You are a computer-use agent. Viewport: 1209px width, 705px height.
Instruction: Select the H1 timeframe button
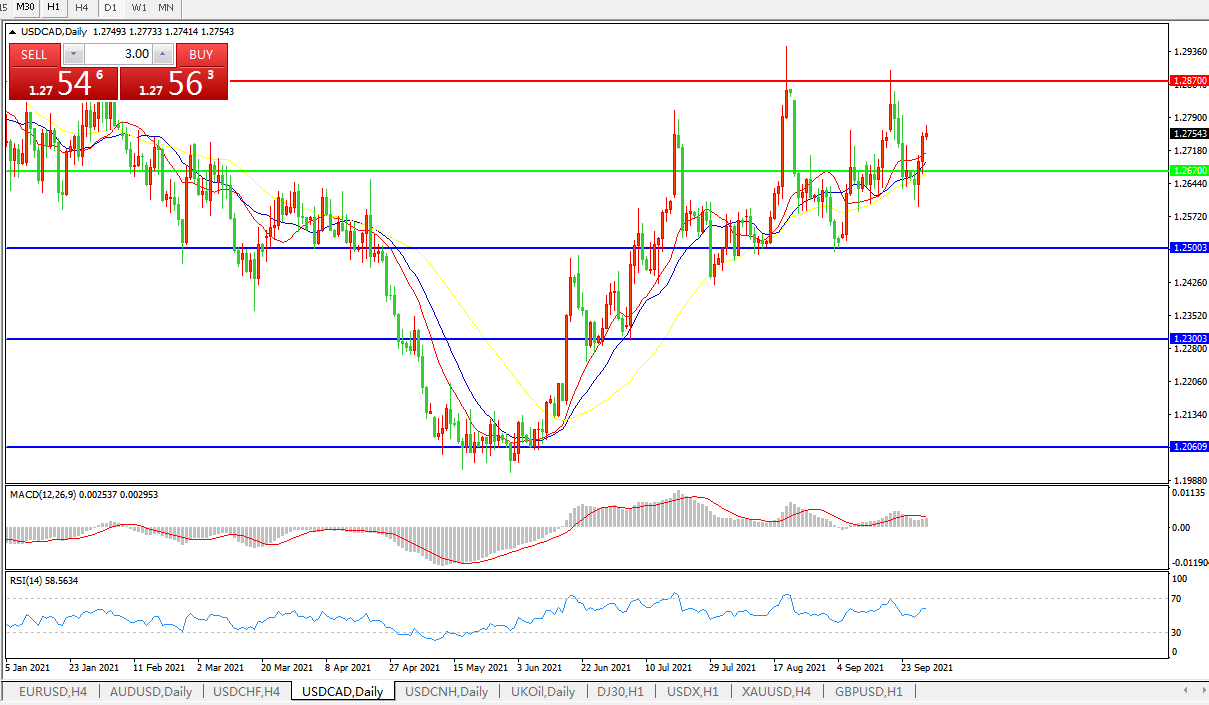click(53, 7)
